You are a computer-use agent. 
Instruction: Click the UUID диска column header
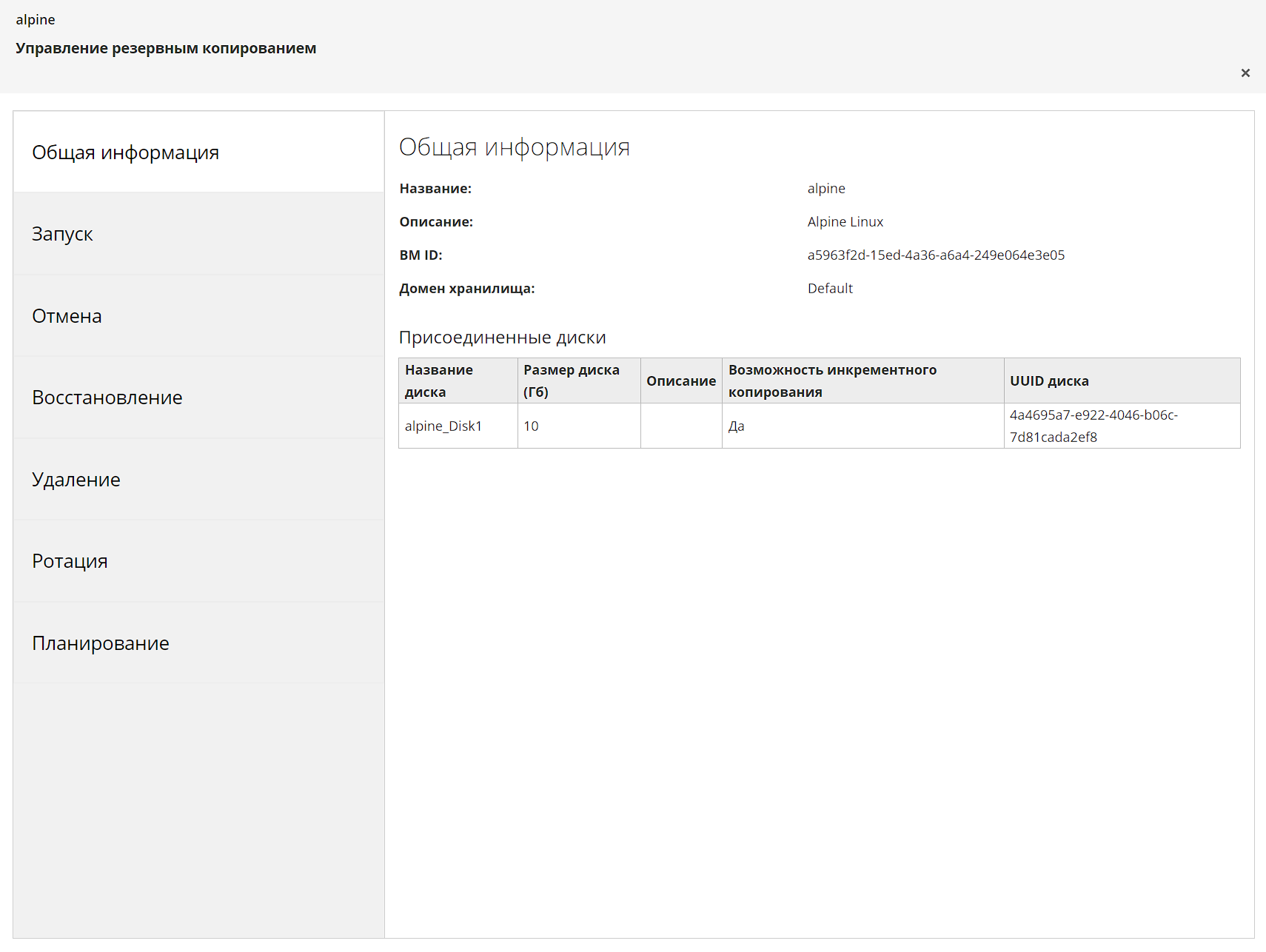click(x=1049, y=381)
